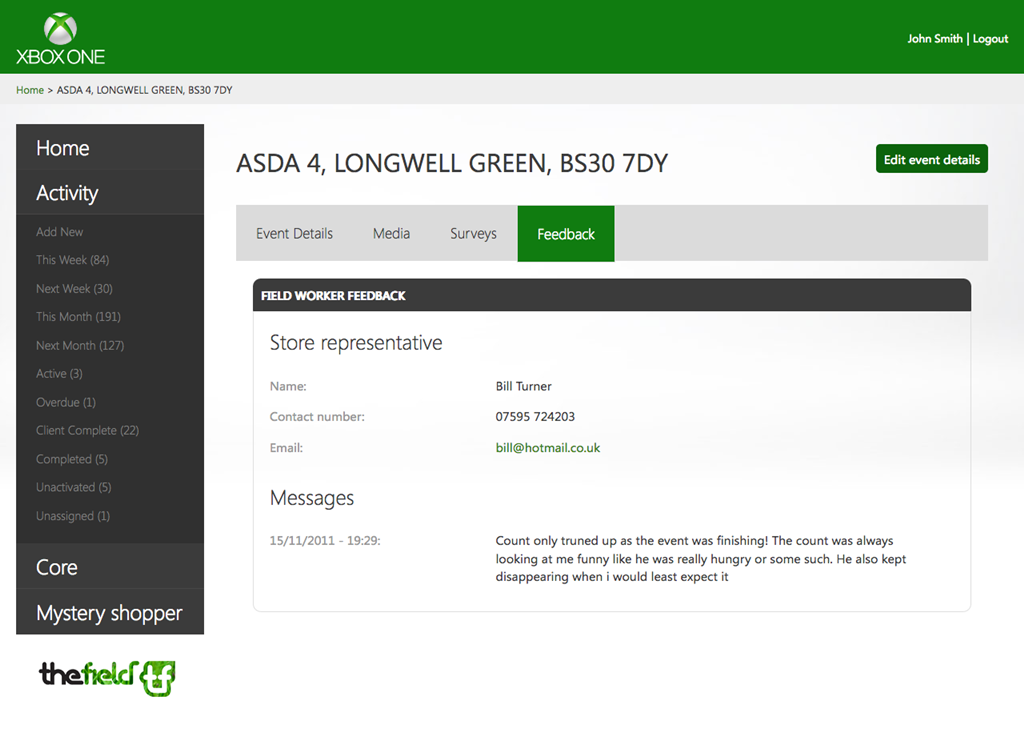The height and width of the screenshot is (736, 1024).
Task: Open the Media tab
Action: click(x=391, y=234)
